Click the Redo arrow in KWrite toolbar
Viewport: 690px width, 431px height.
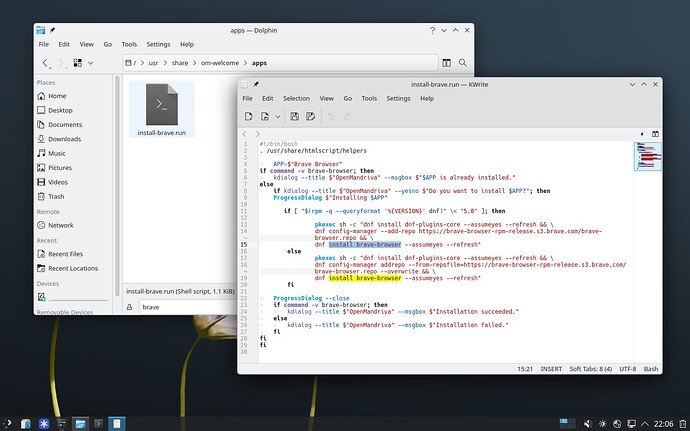(347, 116)
